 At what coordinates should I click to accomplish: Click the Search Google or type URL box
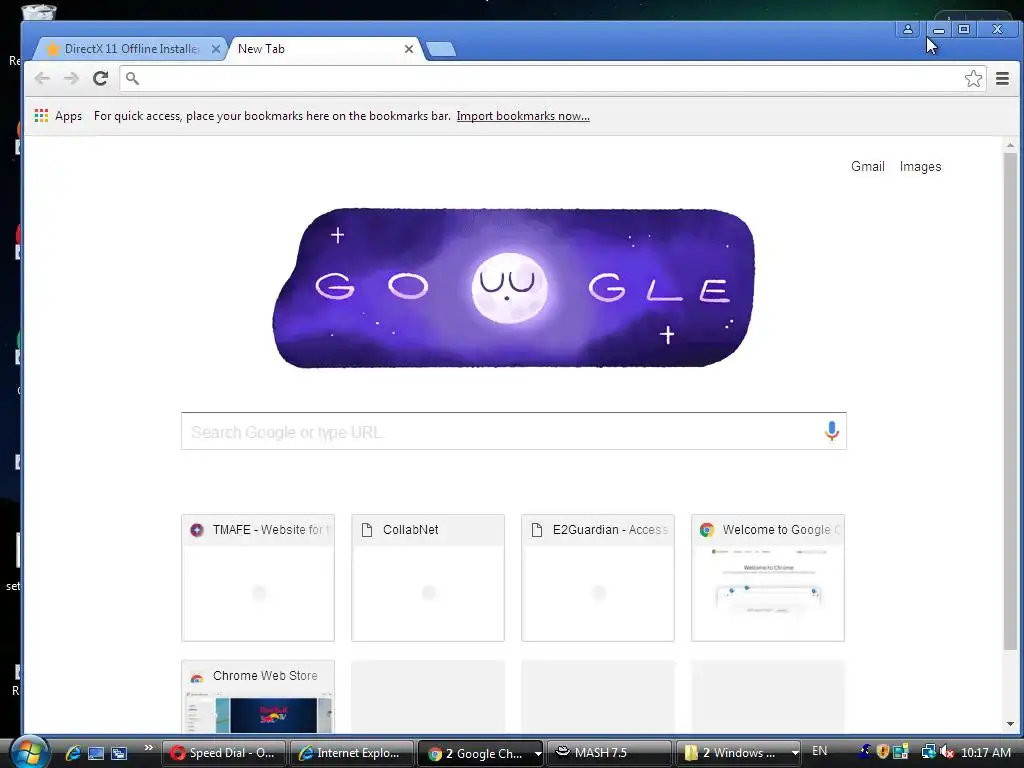click(x=513, y=431)
